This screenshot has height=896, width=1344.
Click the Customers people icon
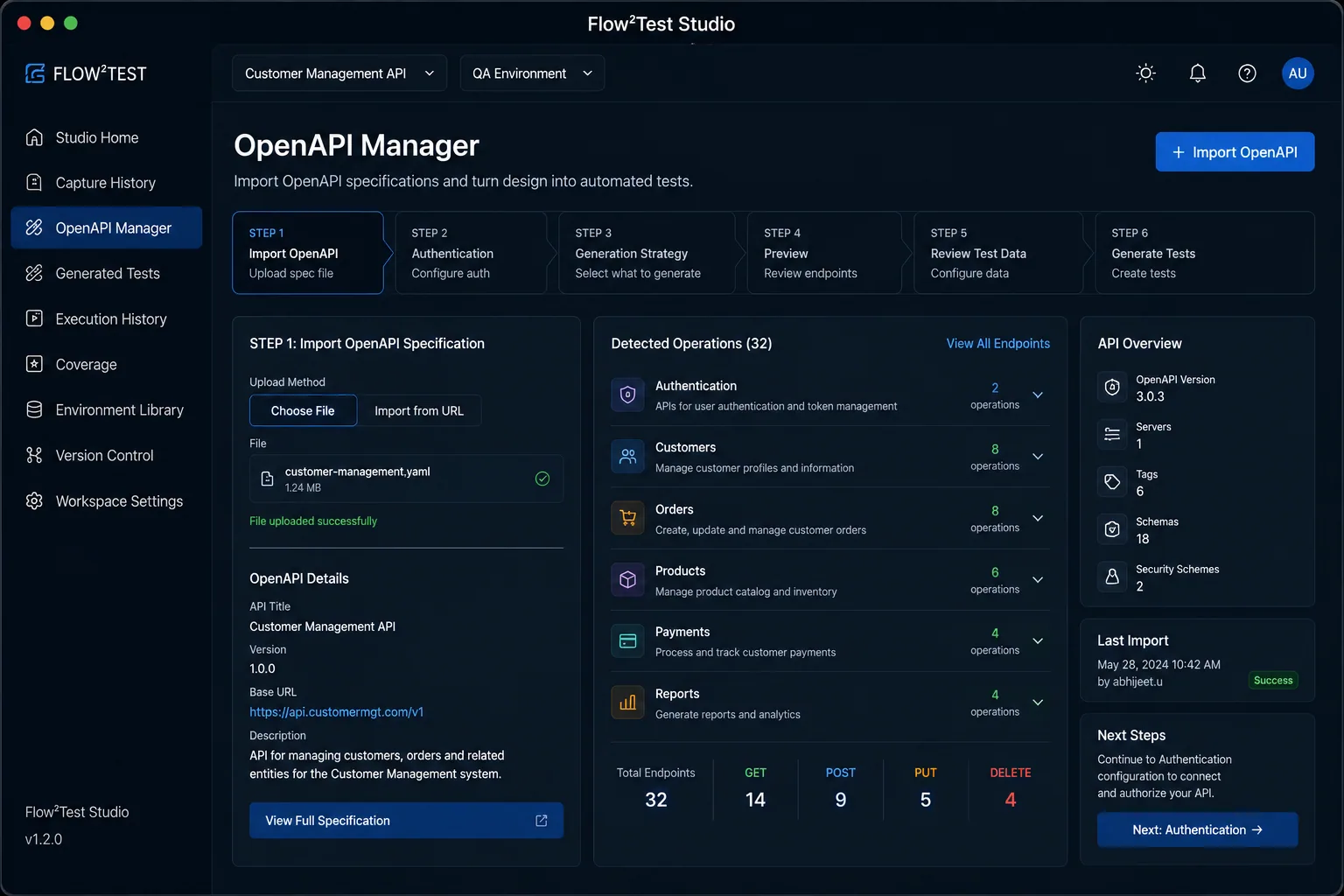[x=627, y=456]
